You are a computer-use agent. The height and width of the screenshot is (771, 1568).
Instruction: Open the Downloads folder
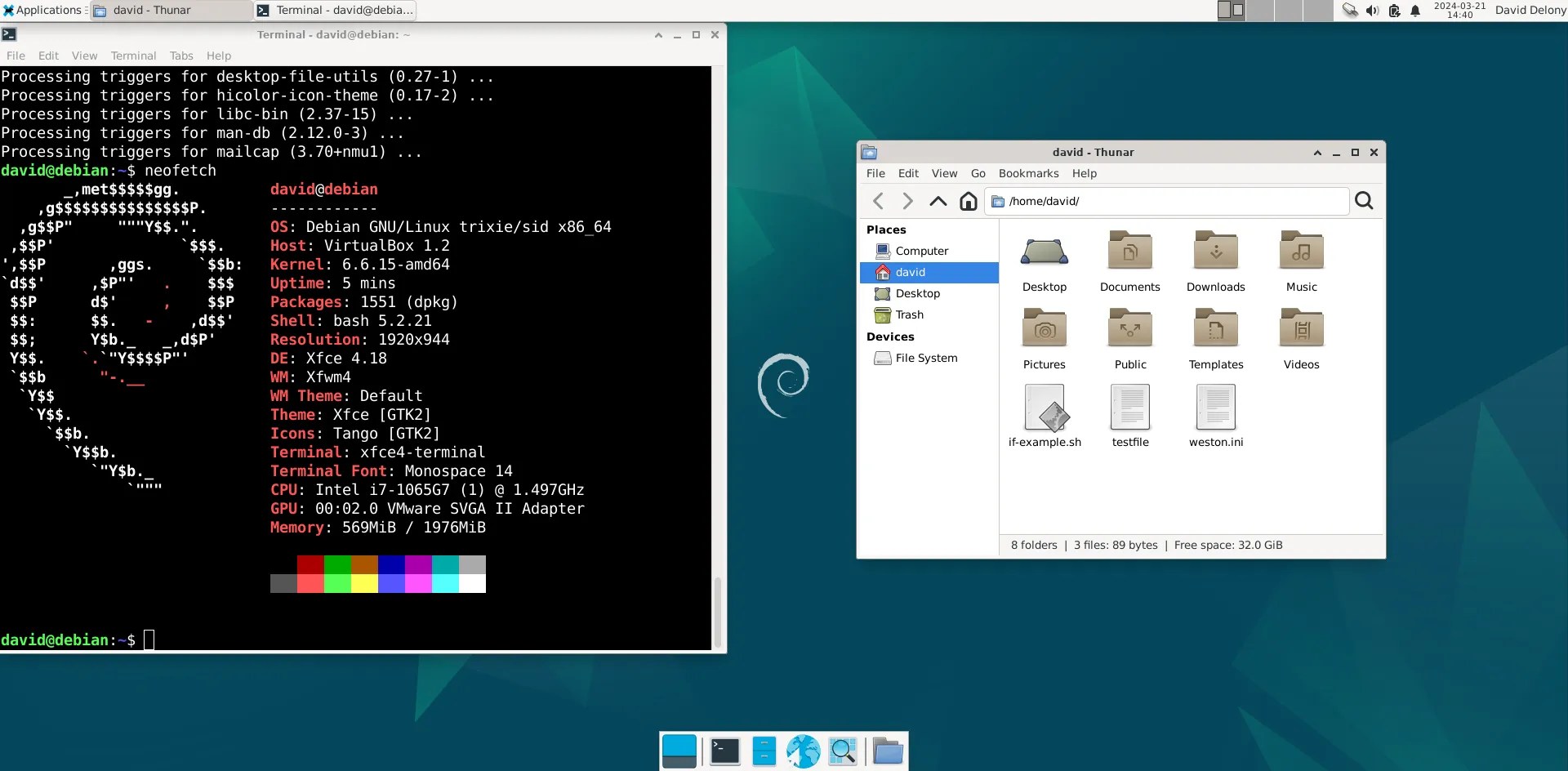[x=1216, y=251]
